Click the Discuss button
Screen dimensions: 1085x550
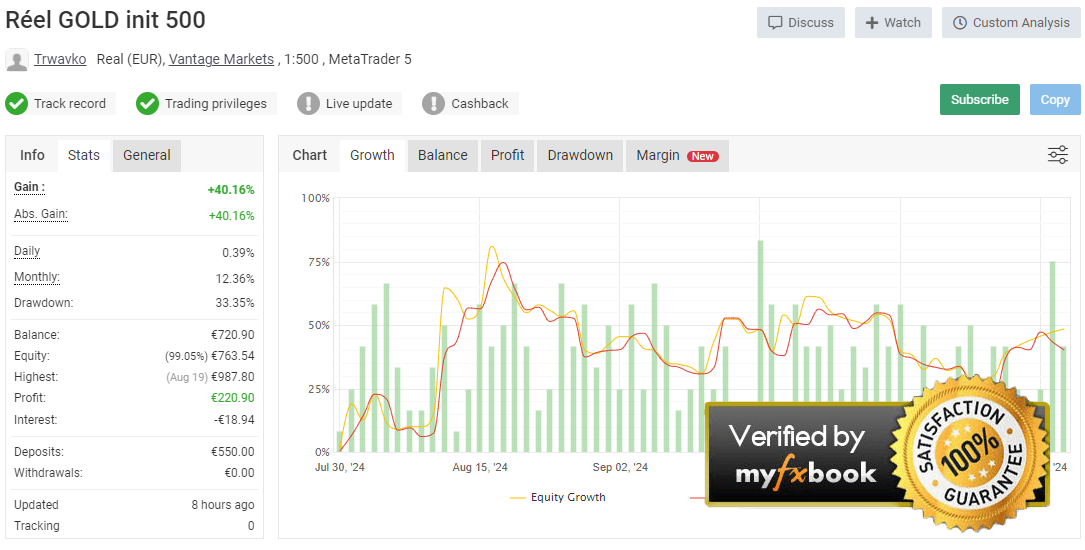point(801,23)
